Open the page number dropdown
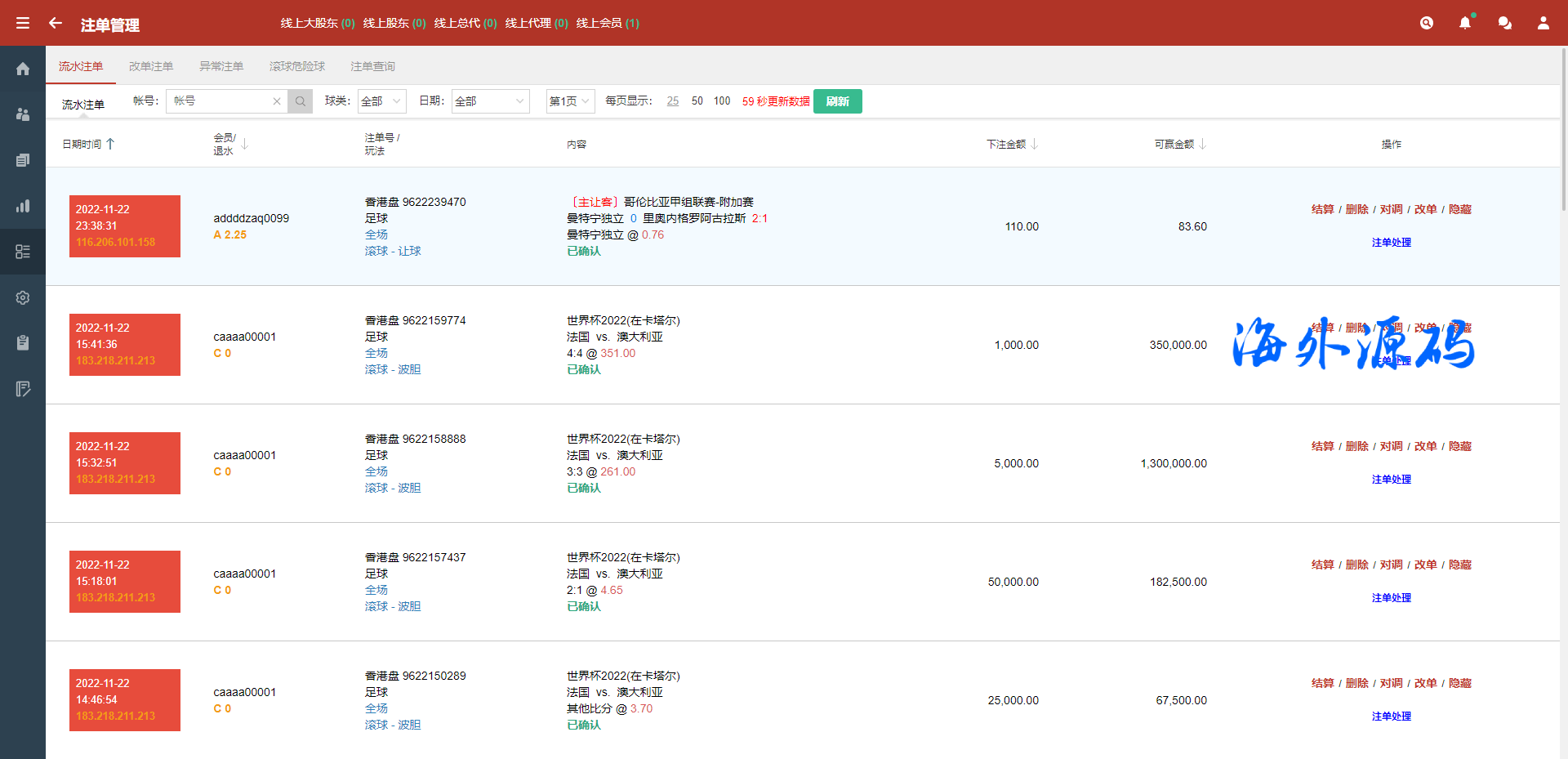The image size is (1568, 759). tap(570, 101)
